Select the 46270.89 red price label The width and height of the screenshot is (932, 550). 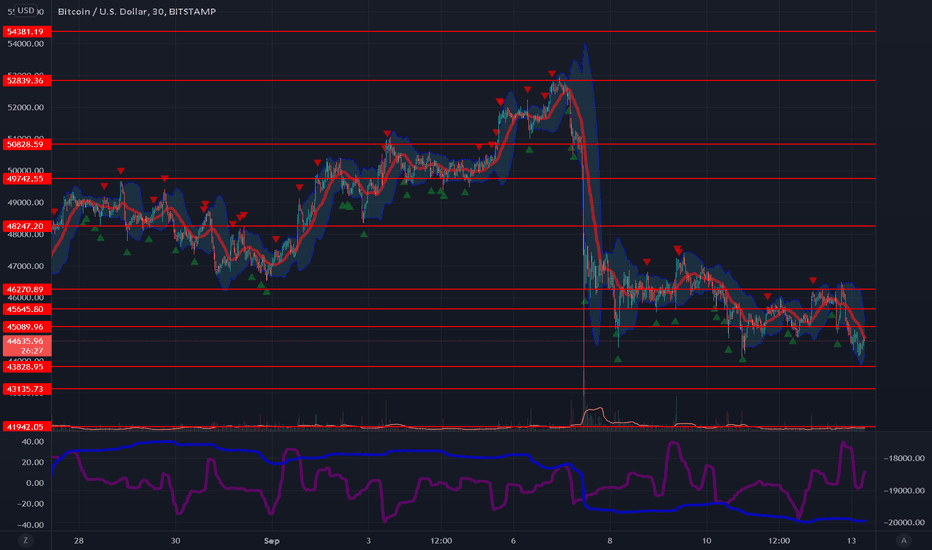coord(27,290)
